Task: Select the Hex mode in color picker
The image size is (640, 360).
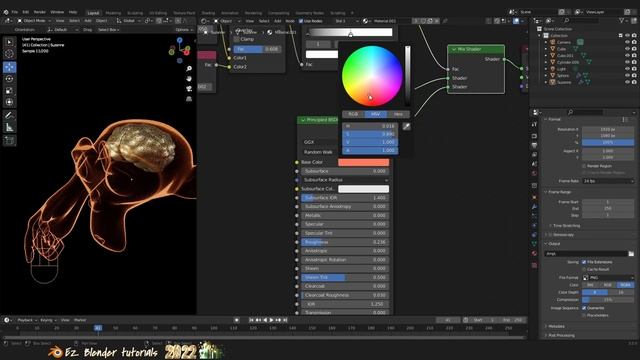Action: pyautogui.click(x=398, y=114)
